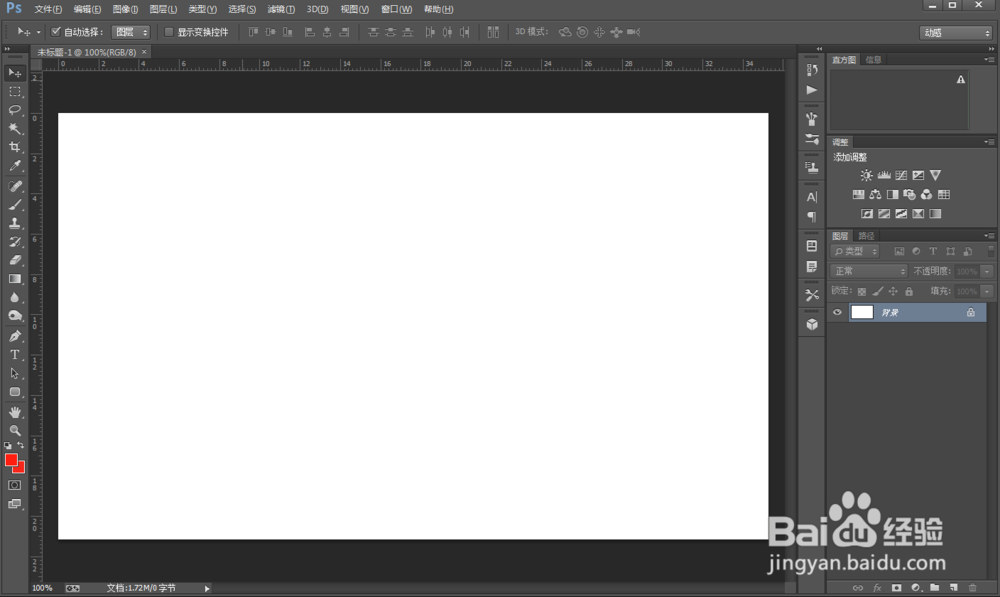
Task: Select the Pen tool
Action: tap(15, 336)
